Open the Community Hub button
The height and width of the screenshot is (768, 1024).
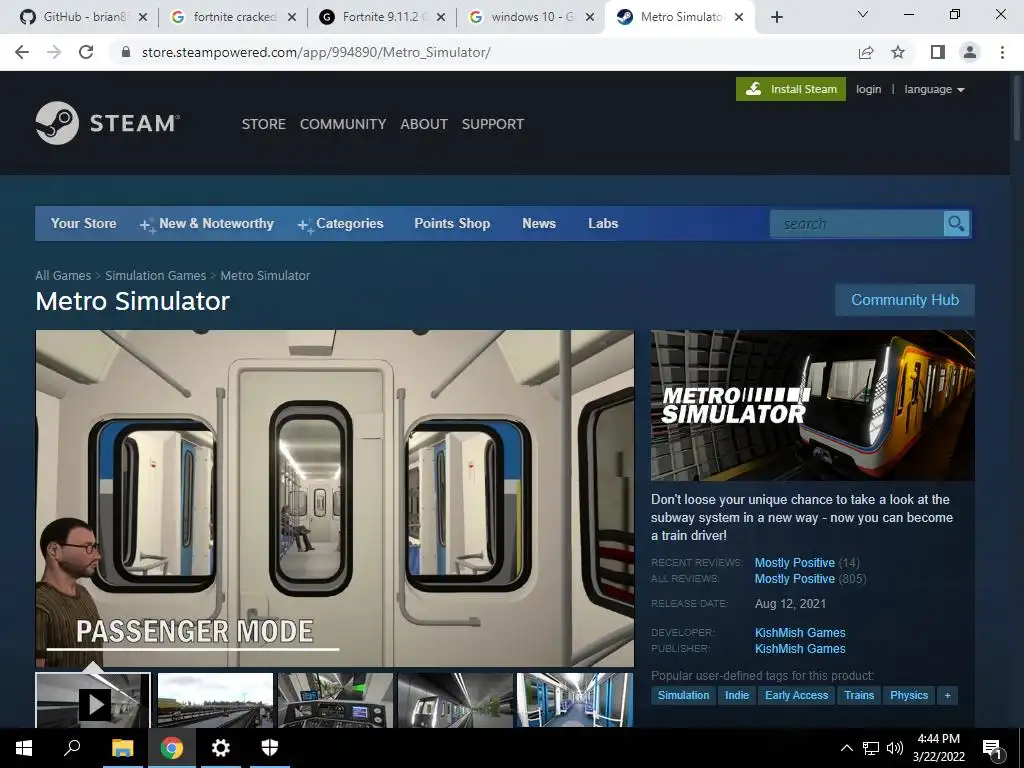904,300
